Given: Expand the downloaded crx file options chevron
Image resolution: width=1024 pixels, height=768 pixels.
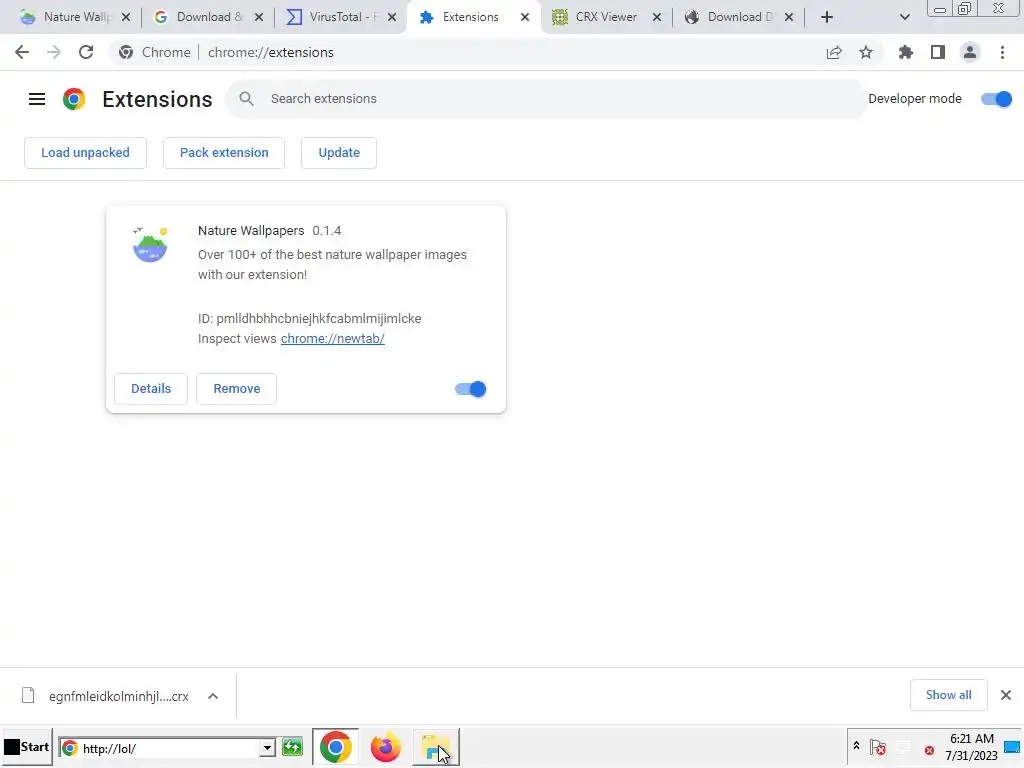Looking at the screenshot, I should (x=213, y=696).
